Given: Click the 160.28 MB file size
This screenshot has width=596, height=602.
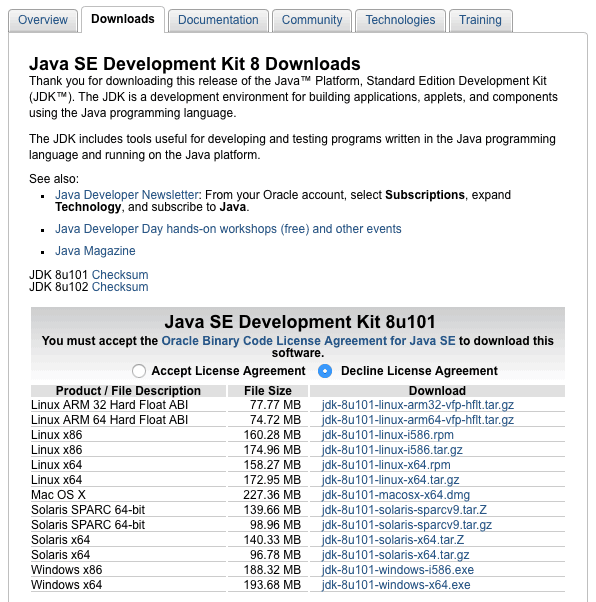Looking at the screenshot, I should [x=272, y=435].
